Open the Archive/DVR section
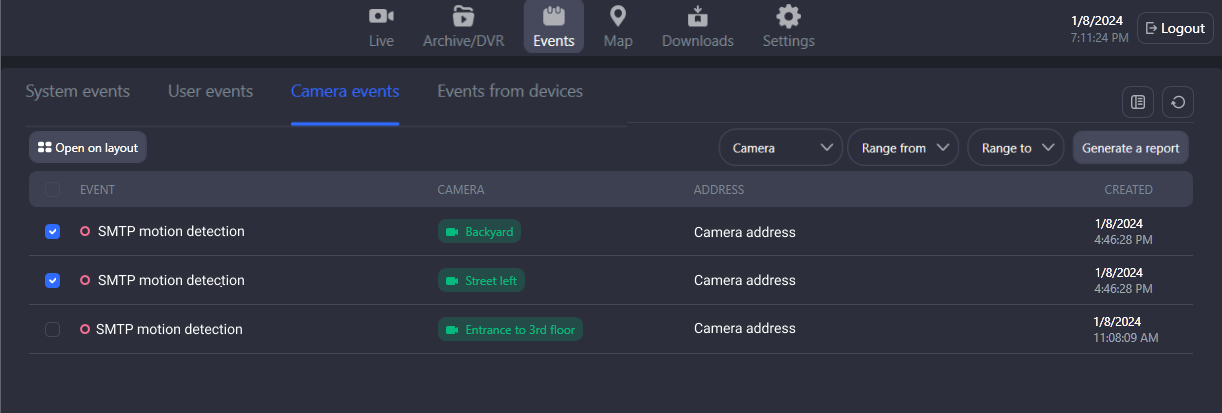 [x=463, y=27]
